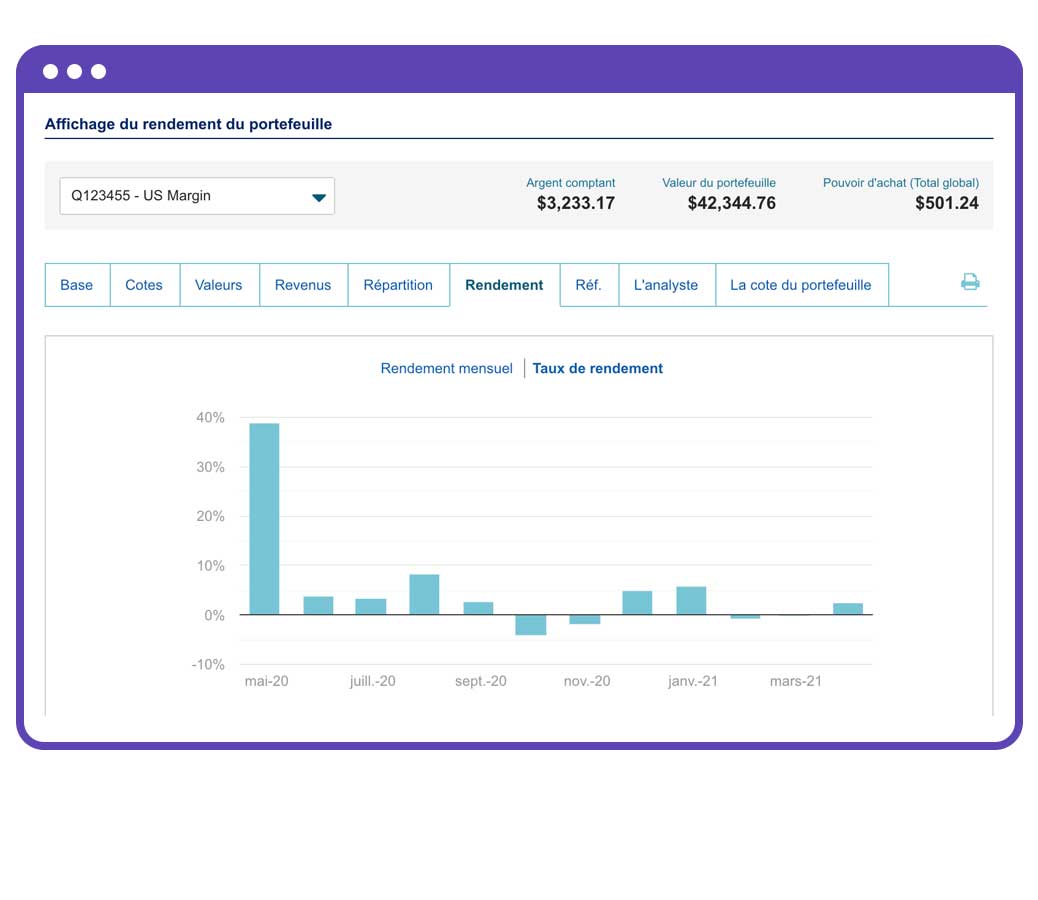Click the Pouvoir d'achat total amount
1038x900 pixels.
944,202
